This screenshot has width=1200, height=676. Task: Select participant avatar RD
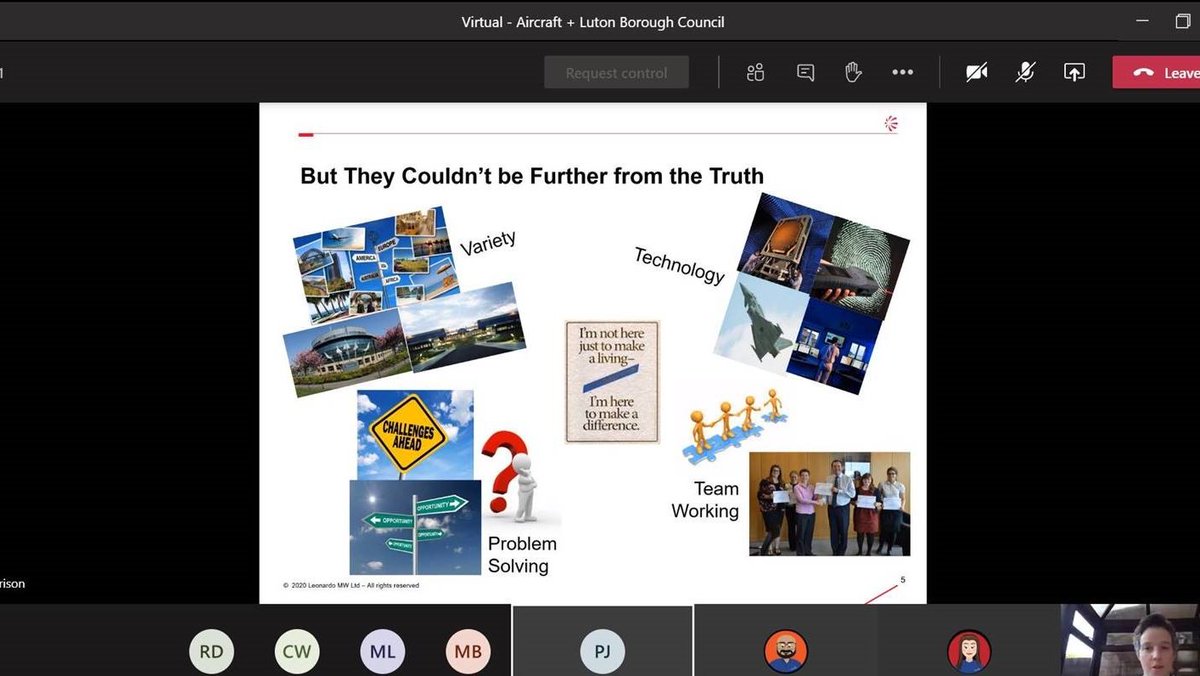pyautogui.click(x=211, y=652)
